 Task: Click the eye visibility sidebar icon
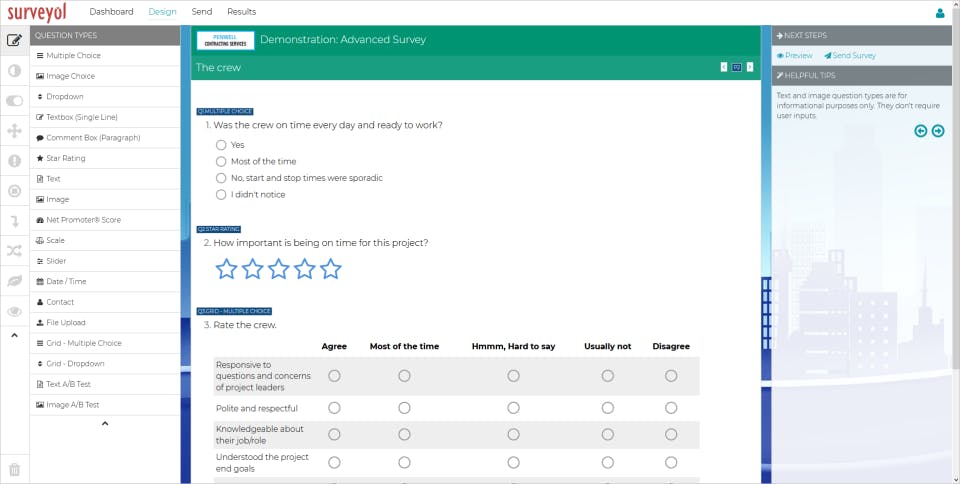pyautogui.click(x=15, y=311)
